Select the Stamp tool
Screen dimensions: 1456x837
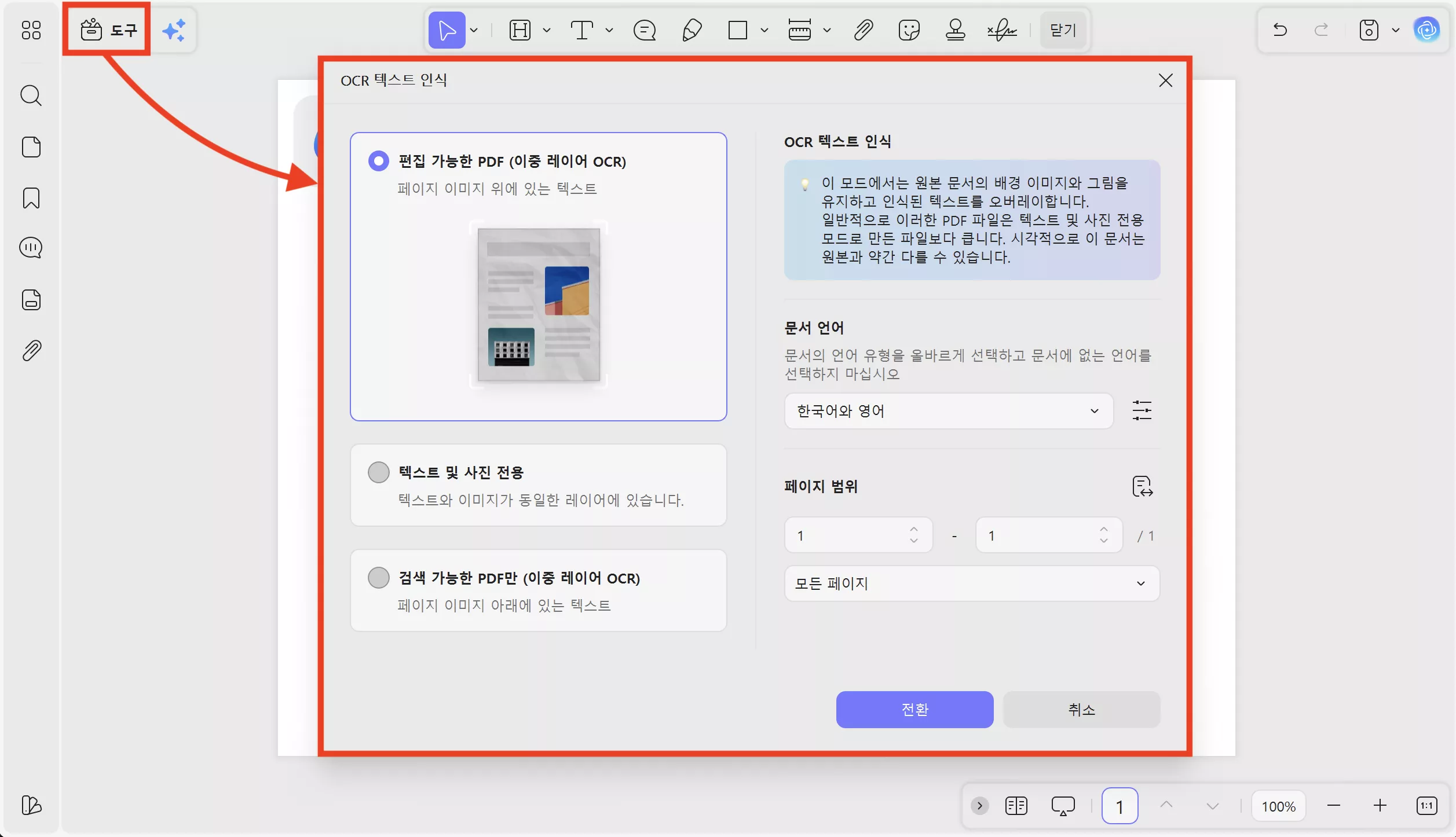click(955, 30)
